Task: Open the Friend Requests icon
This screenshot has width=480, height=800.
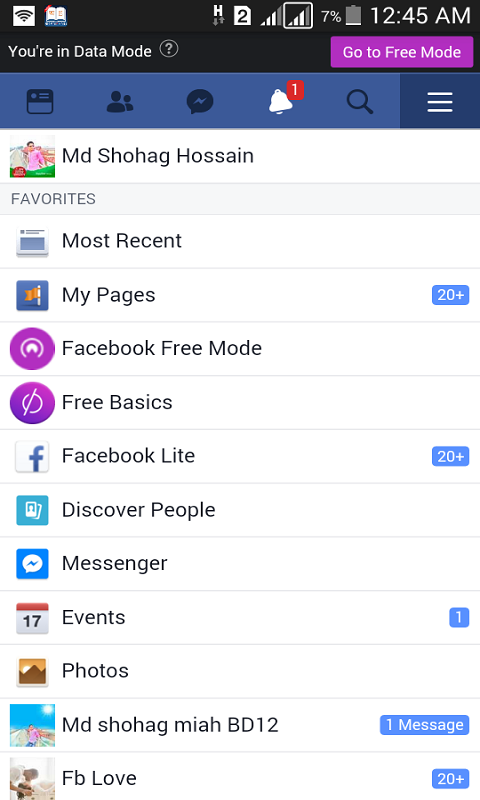Action: [120, 102]
